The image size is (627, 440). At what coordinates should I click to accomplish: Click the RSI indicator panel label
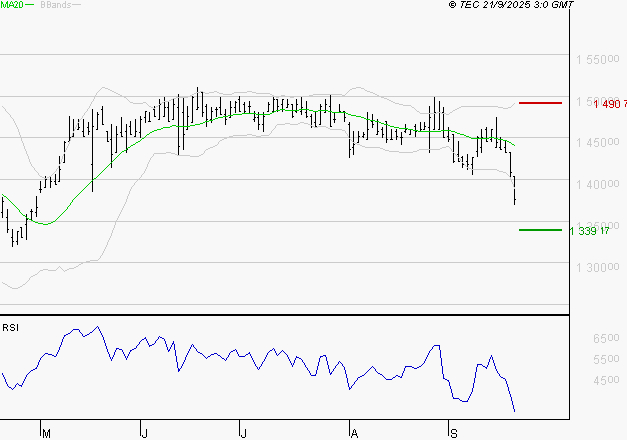click(11, 327)
